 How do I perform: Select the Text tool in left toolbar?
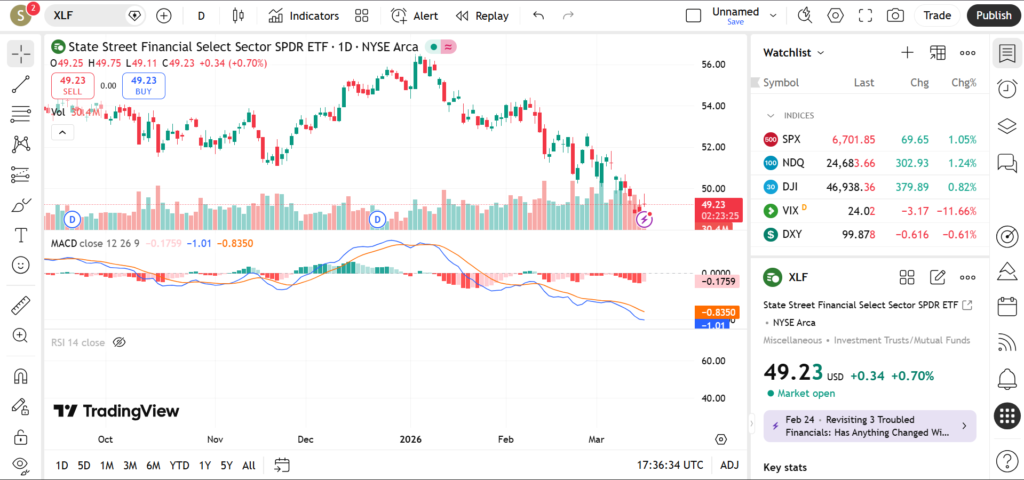pyautogui.click(x=20, y=235)
